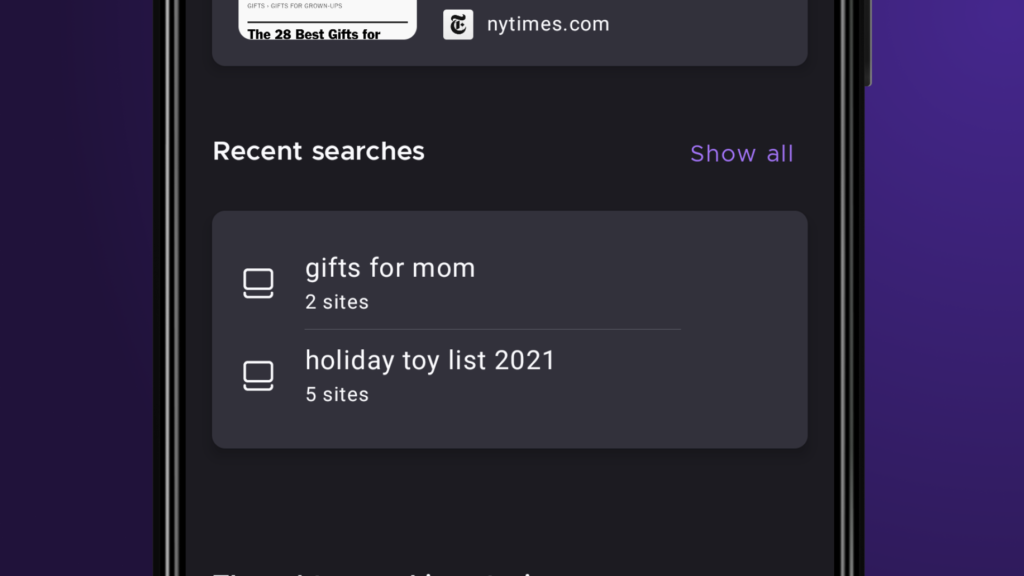The width and height of the screenshot is (1024, 576).
Task: Select the gifts for mom search
Action: pyautogui.click(x=390, y=268)
